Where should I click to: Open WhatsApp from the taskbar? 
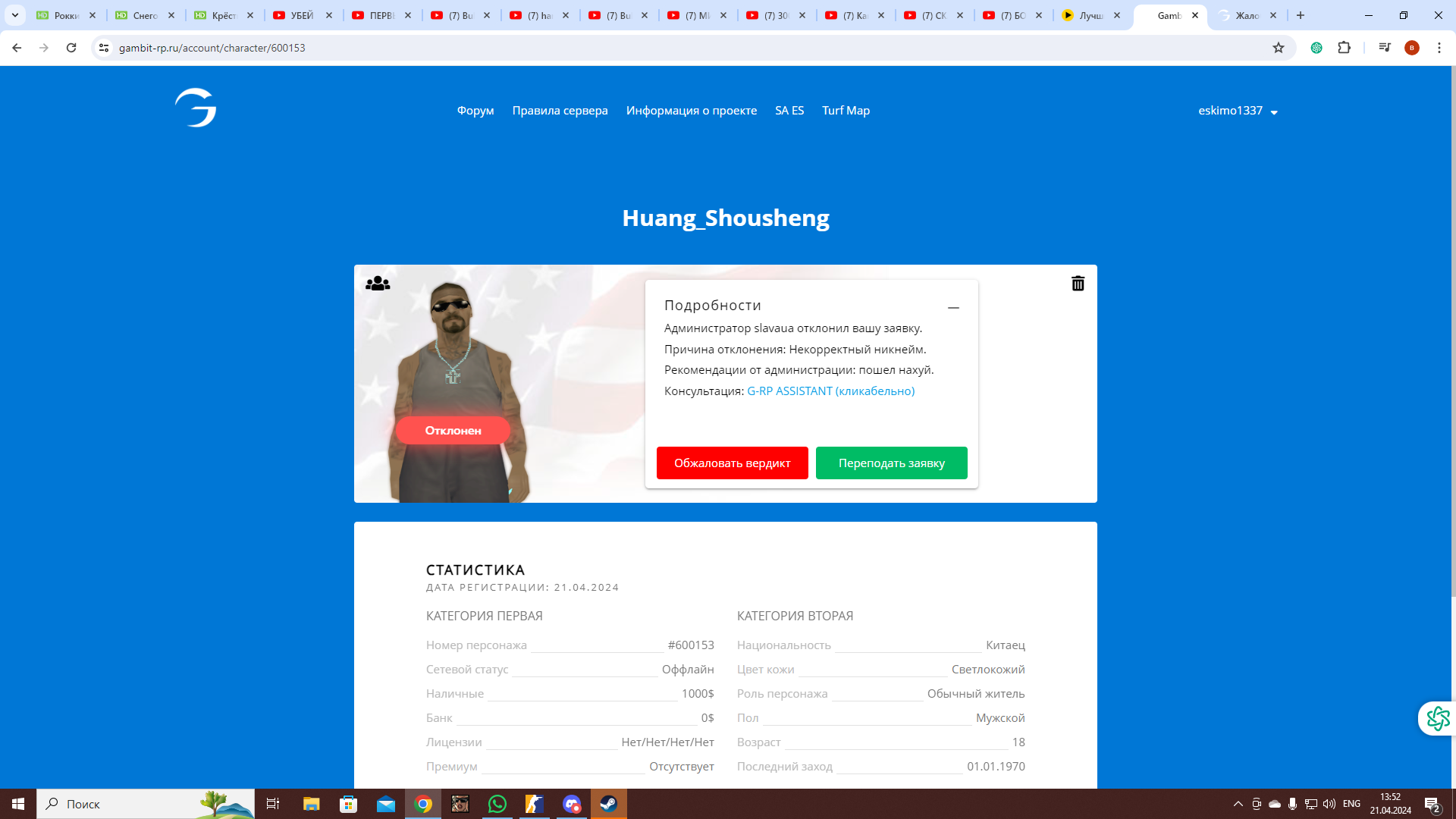pyautogui.click(x=497, y=804)
